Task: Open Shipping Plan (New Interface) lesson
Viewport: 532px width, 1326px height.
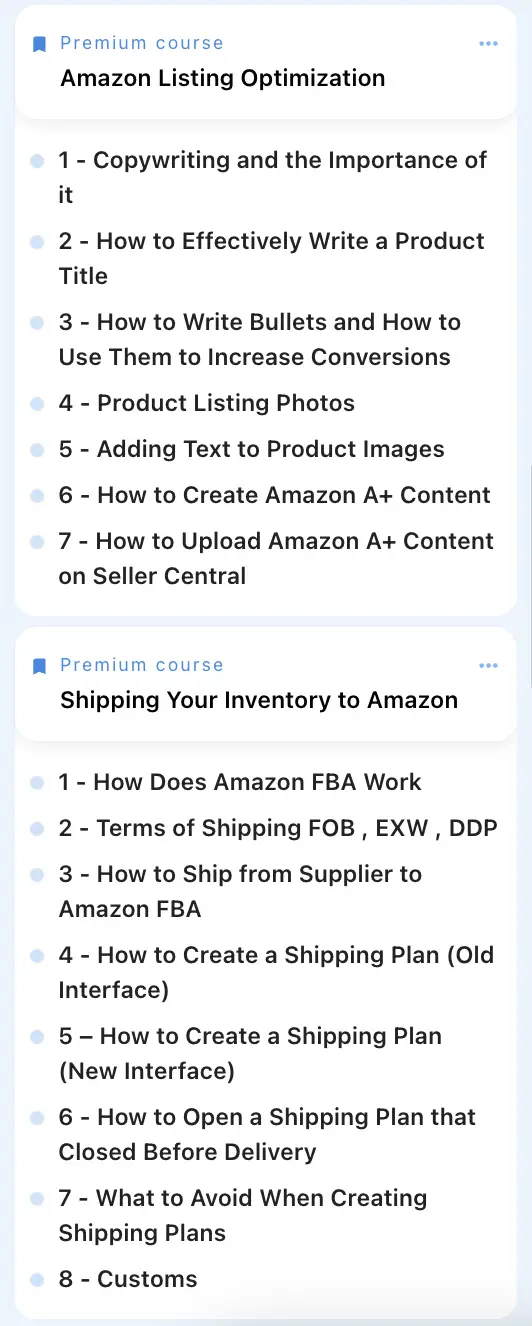Action: click(250, 1054)
